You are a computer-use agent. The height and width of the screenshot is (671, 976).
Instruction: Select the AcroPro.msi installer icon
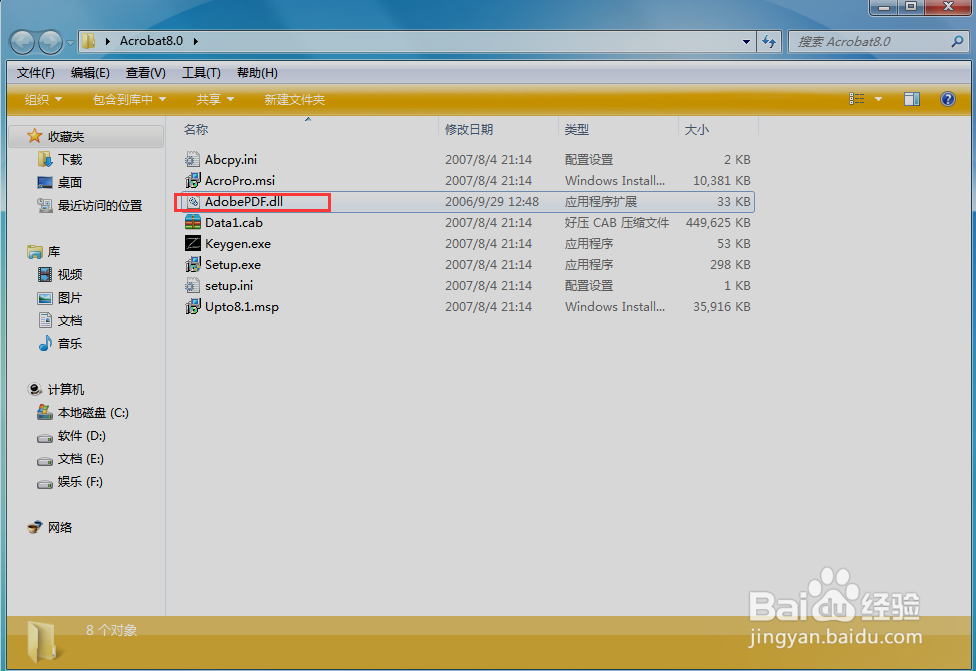pyautogui.click(x=192, y=181)
